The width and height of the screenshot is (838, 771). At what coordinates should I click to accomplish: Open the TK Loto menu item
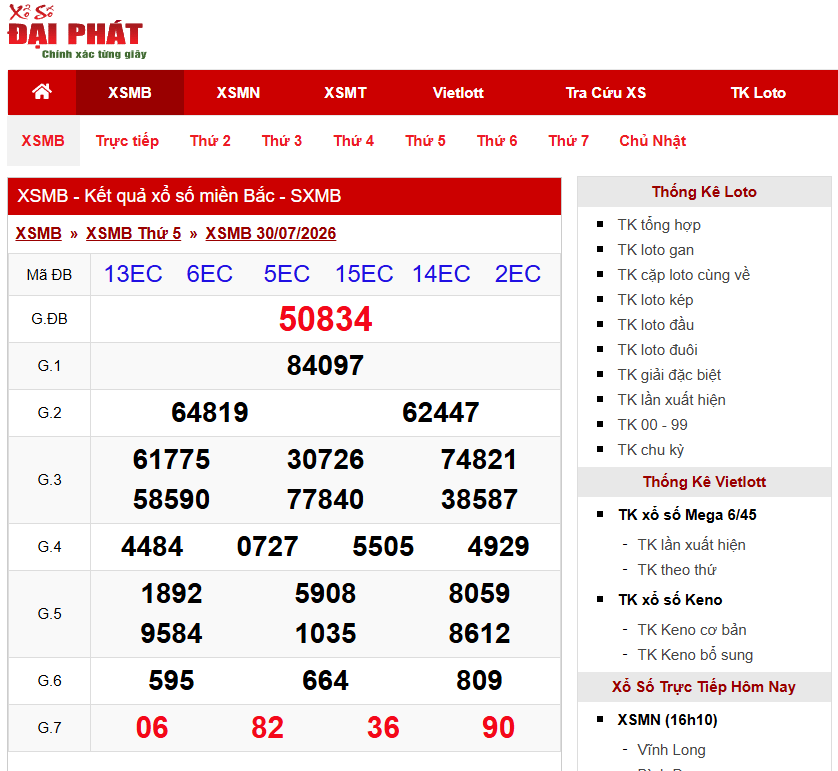(x=758, y=92)
